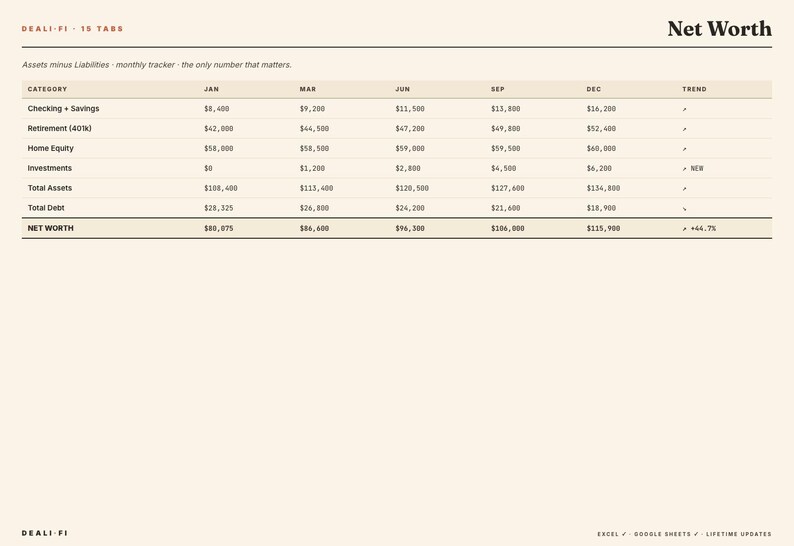Click the $106,000 cell

(x=507, y=228)
